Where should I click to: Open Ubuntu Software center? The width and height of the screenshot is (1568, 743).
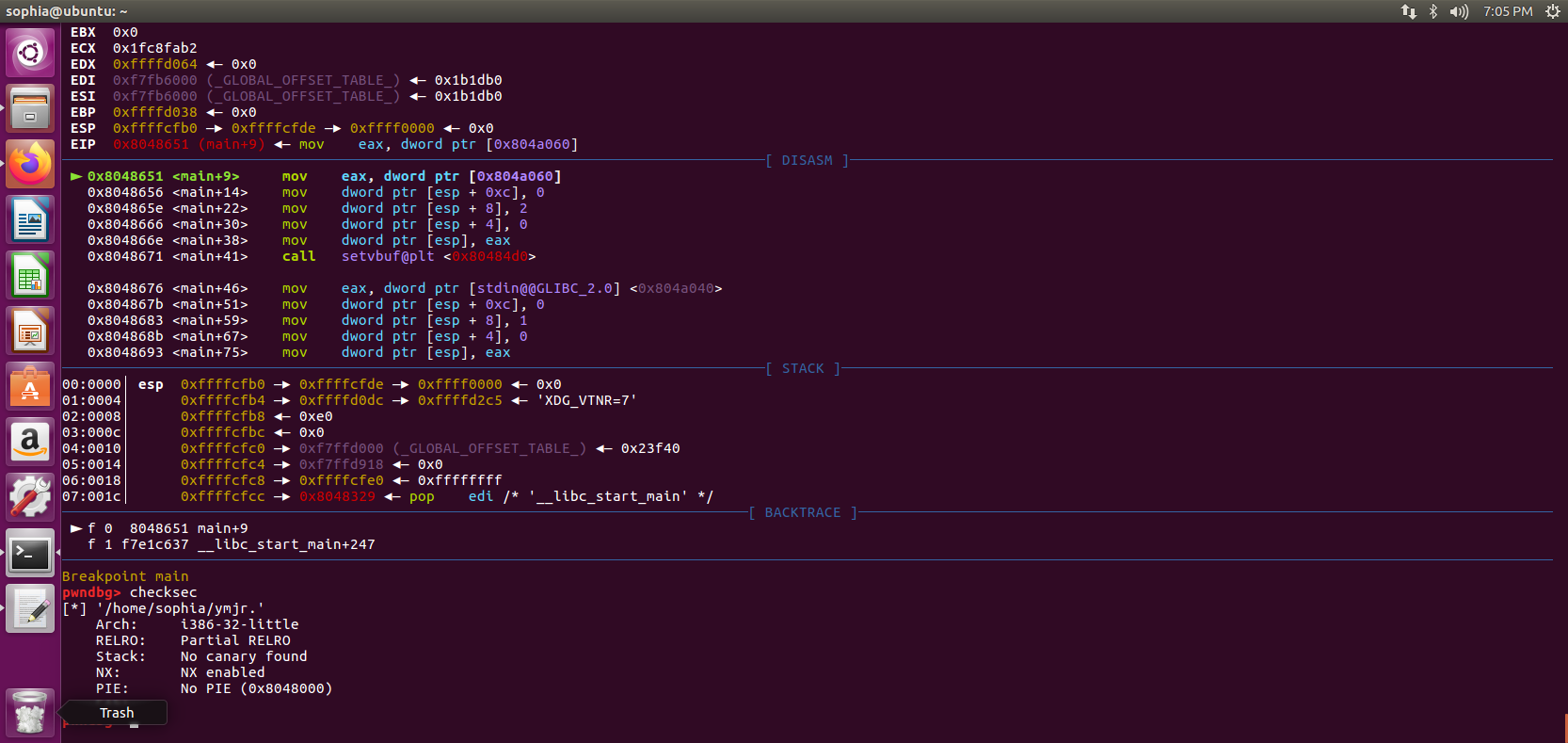coord(30,387)
